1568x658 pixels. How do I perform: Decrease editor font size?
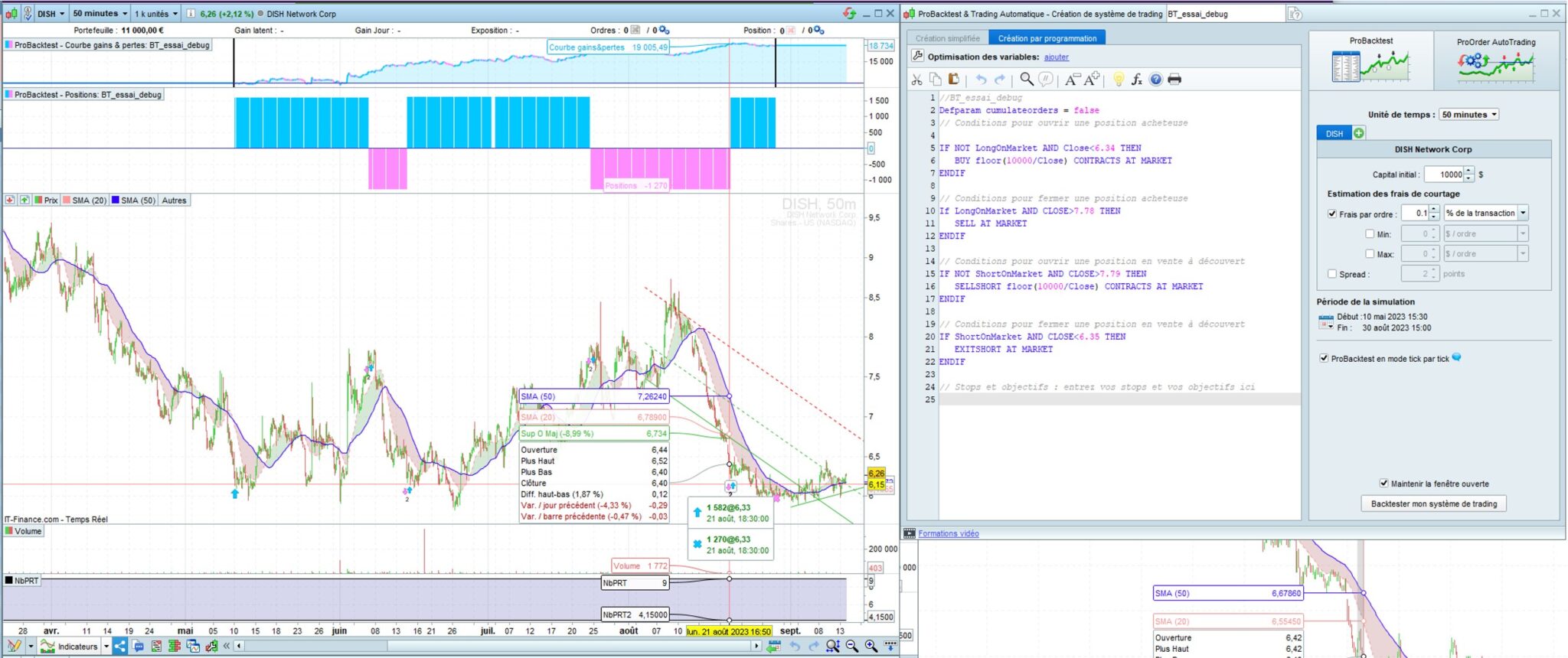tap(1072, 80)
